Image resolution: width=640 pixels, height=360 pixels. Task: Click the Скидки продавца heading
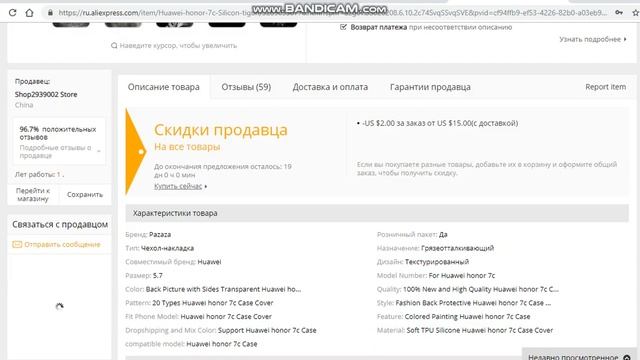point(221,130)
